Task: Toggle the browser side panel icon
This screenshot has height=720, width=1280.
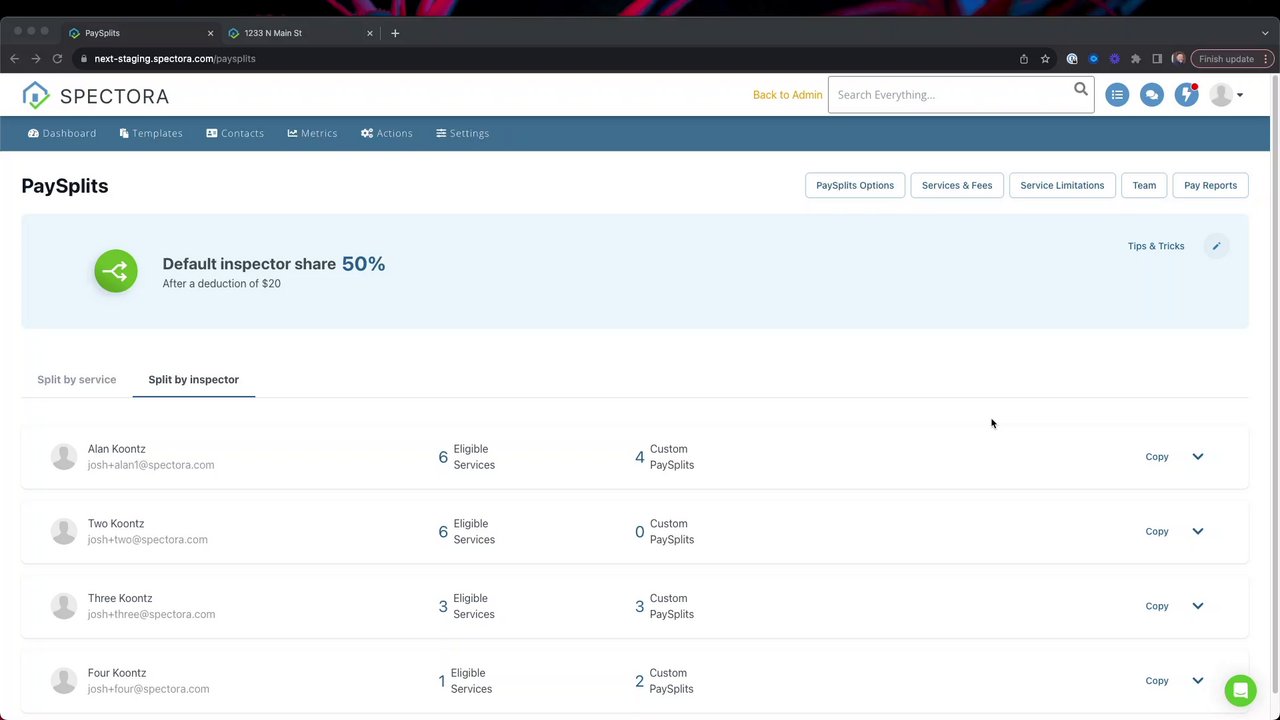Action: 1157,59
